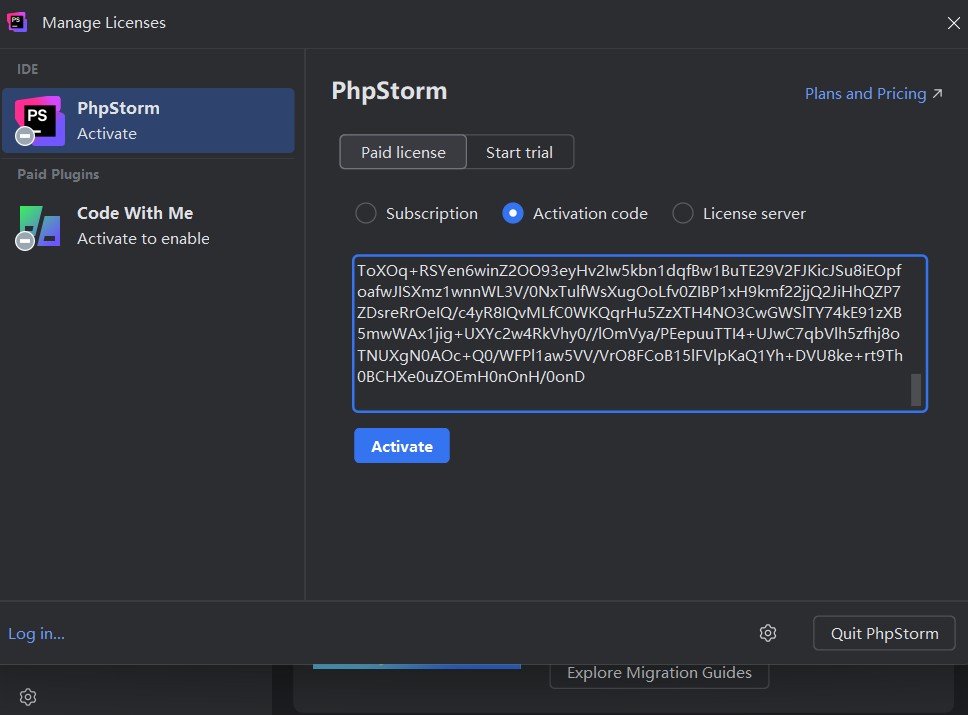Click the blue Activate button
968x715 pixels.
click(x=402, y=446)
